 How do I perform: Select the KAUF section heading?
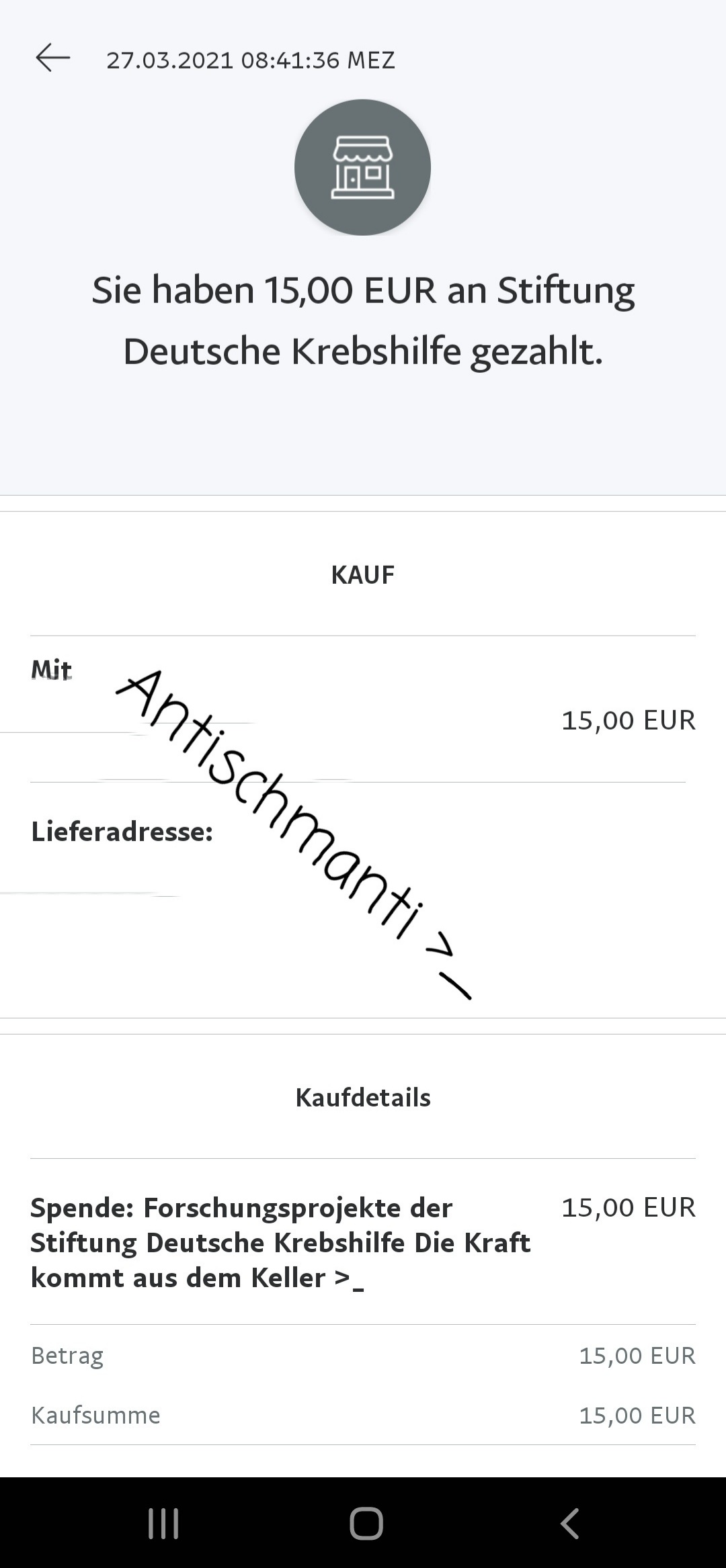click(x=362, y=575)
